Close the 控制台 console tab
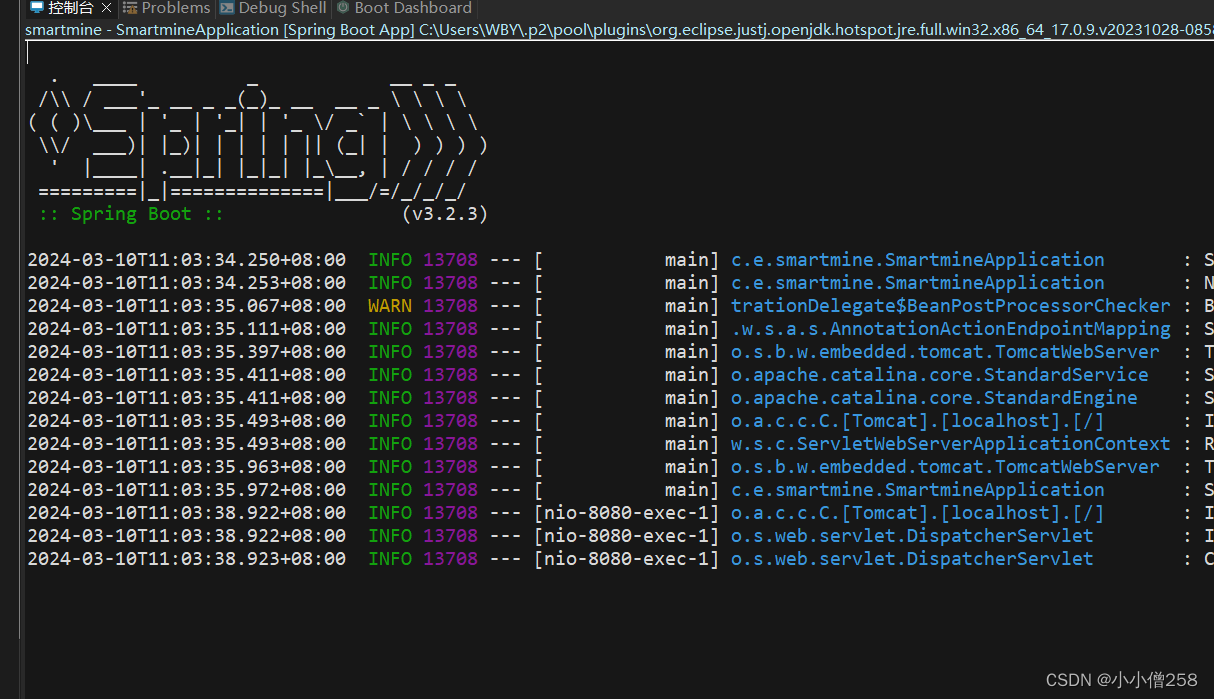The width and height of the screenshot is (1214, 699). pyautogui.click(x=106, y=8)
